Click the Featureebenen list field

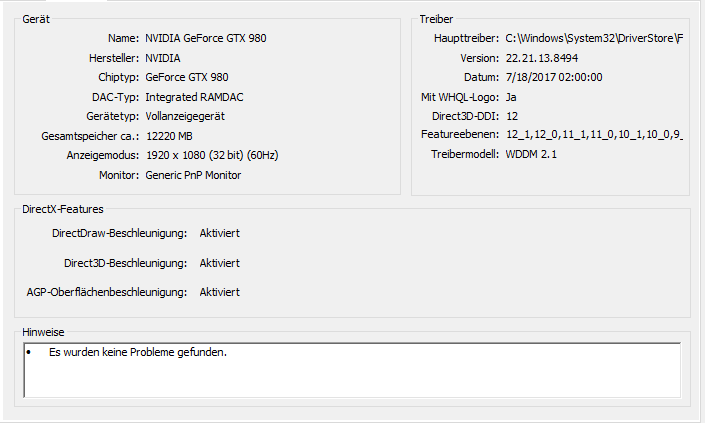coord(594,134)
